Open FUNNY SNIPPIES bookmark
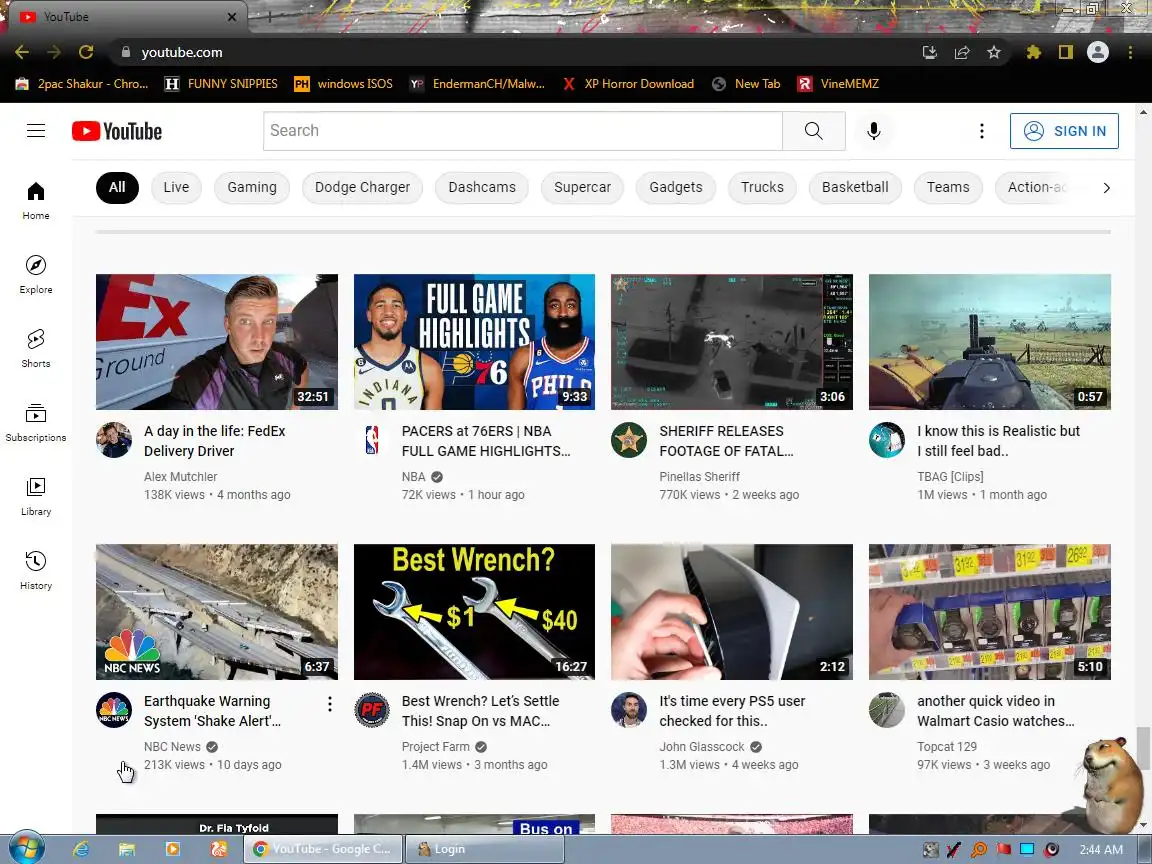Image resolution: width=1152 pixels, height=864 pixels. pos(221,84)
